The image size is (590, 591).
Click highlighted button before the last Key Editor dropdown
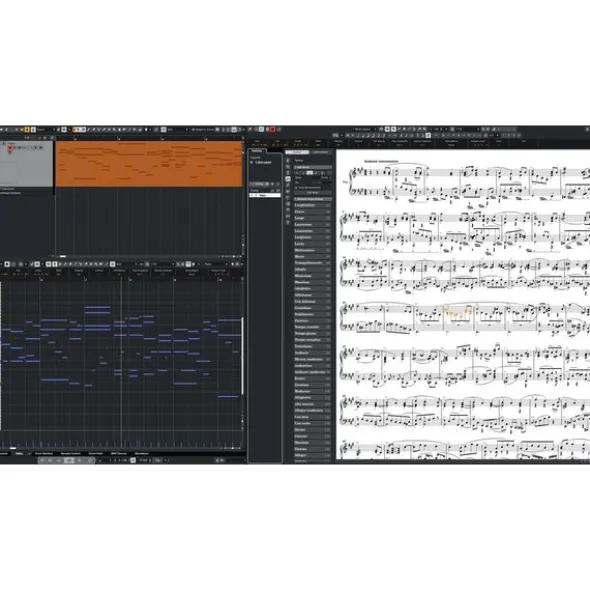coord(188,264)
